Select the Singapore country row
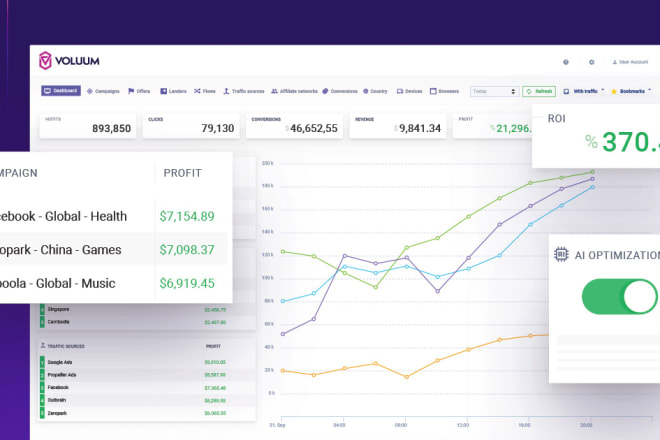Image resolution: width=660 pixels, height=440 pixels. click(x=147, y=309)
